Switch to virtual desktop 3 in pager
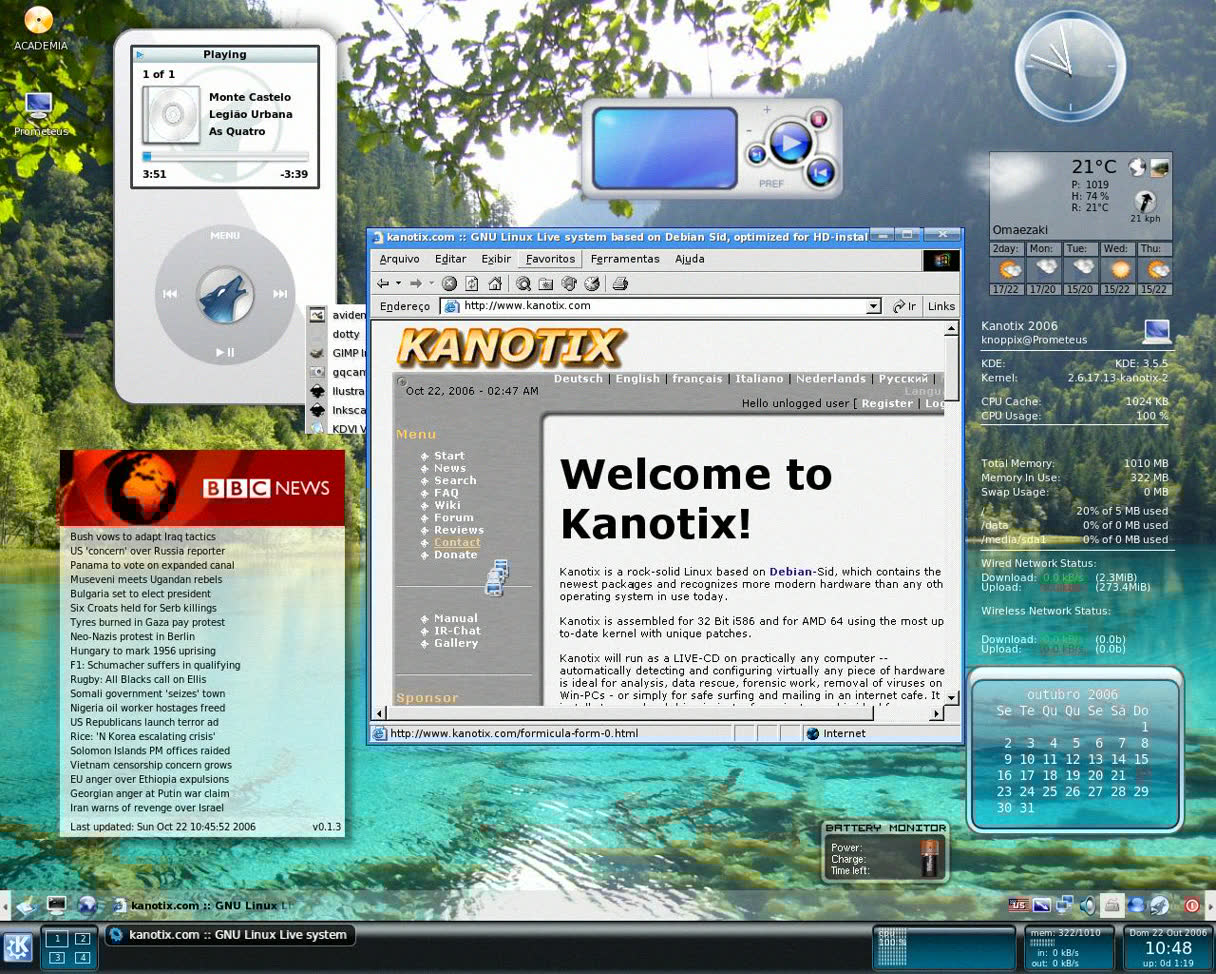The width and height of the screenshot is (1216, 974). (58, 958)
